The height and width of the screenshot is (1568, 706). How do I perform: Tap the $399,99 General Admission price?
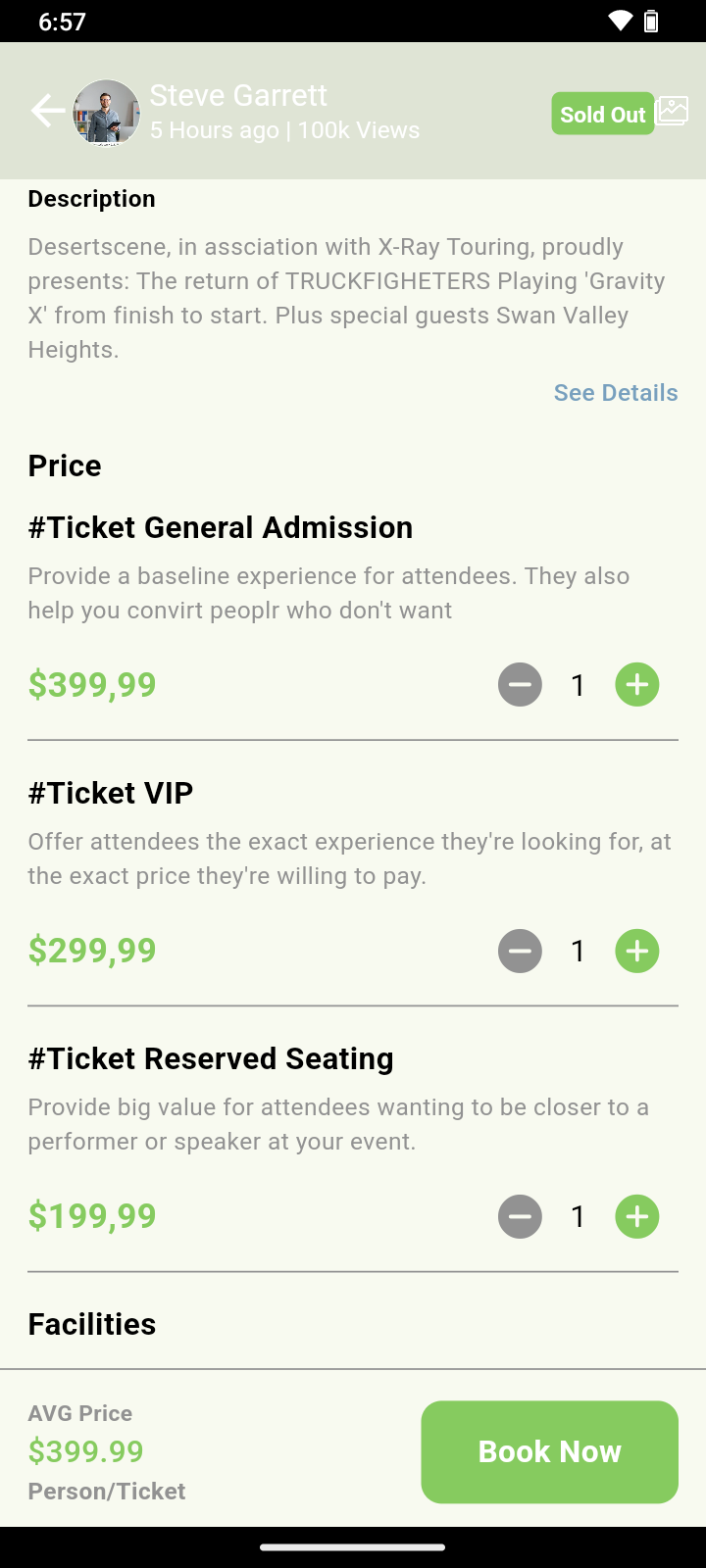pos(92,685)
